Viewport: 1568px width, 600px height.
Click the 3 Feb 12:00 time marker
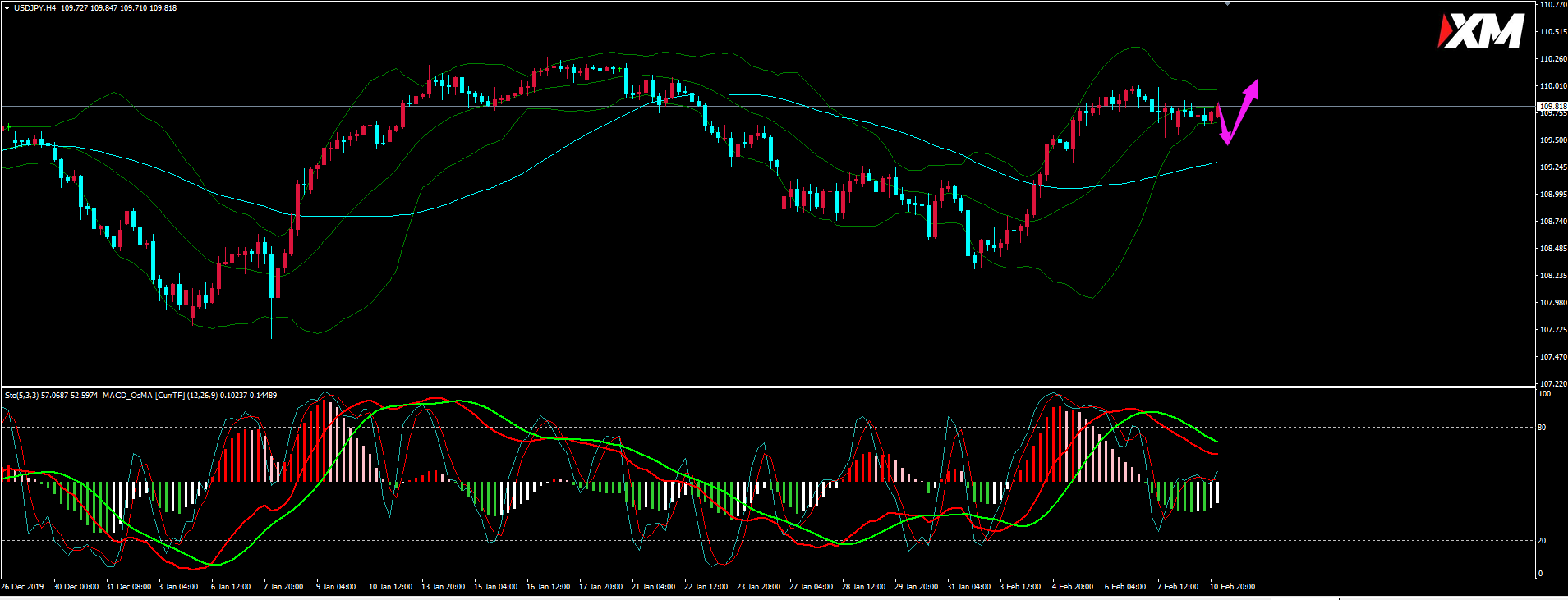click(1020, 587)
